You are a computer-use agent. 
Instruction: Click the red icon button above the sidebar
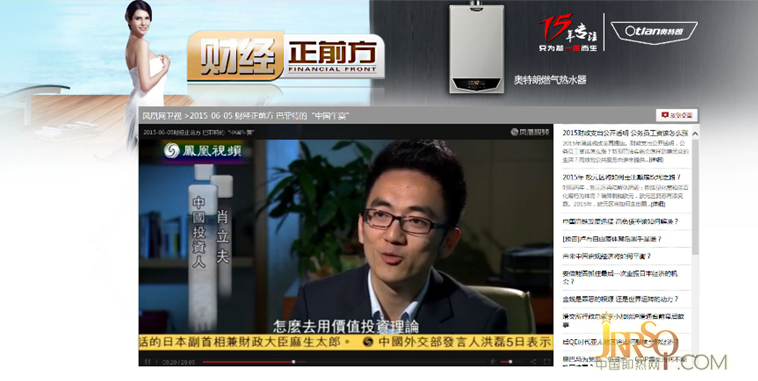pyautogui.click(x=676, y=115)
